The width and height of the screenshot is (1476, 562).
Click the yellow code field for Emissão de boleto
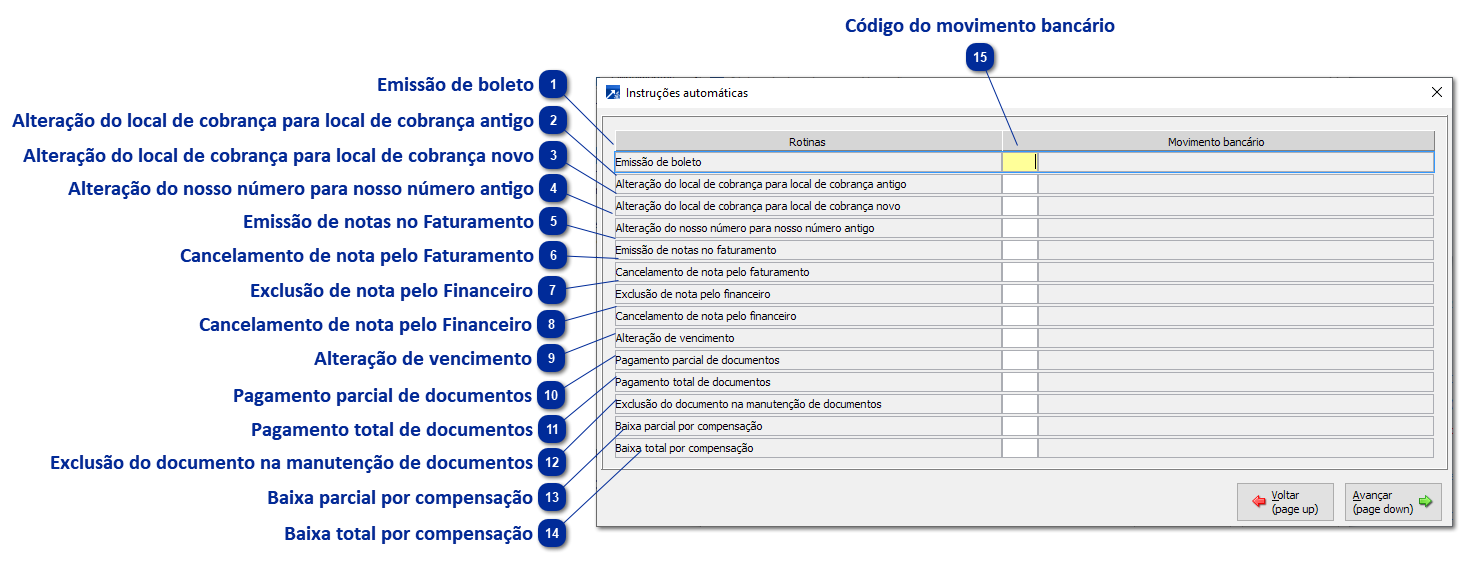(1019, 161)
